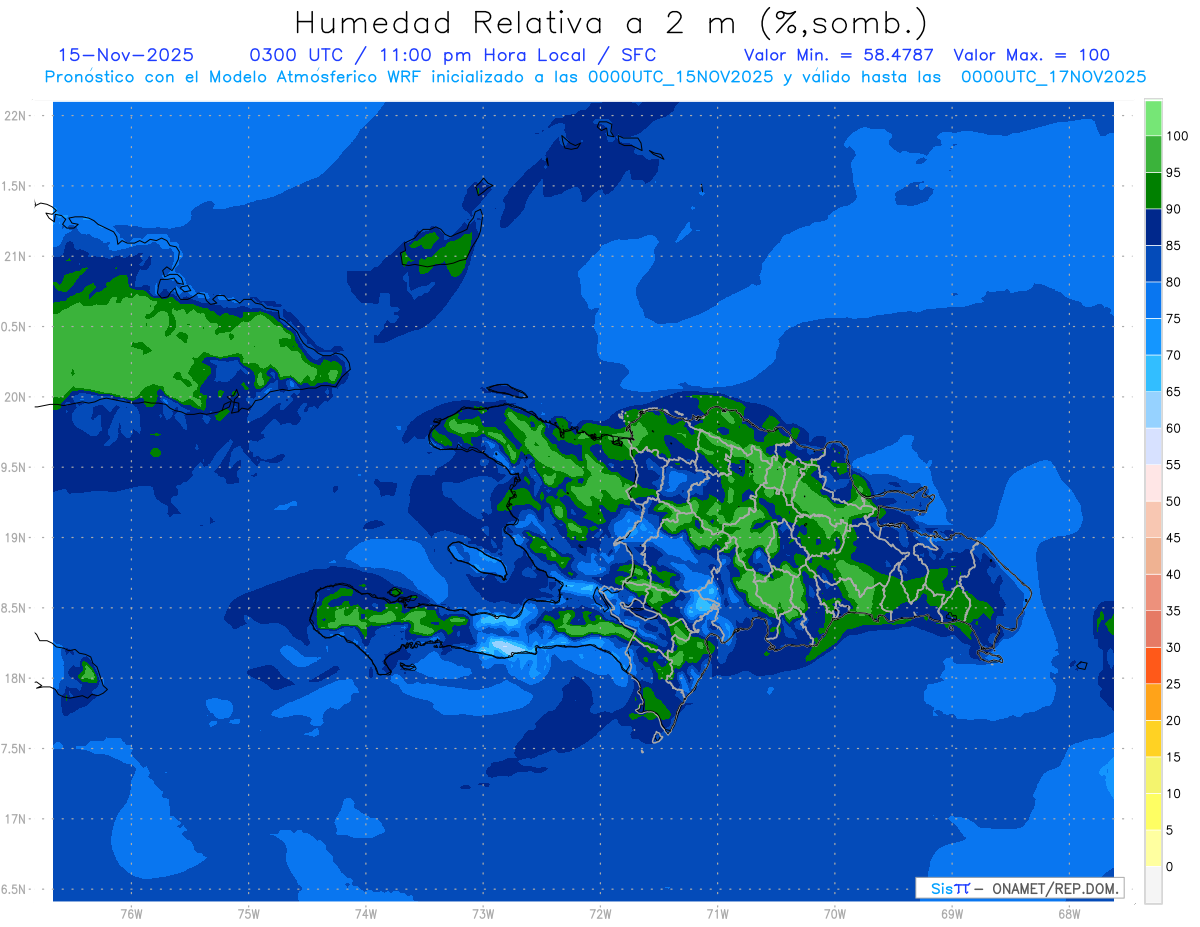This screenshot has width=1200, height=927.
Task: Click the legend value '60'
Action: (x=1173, y=428)
